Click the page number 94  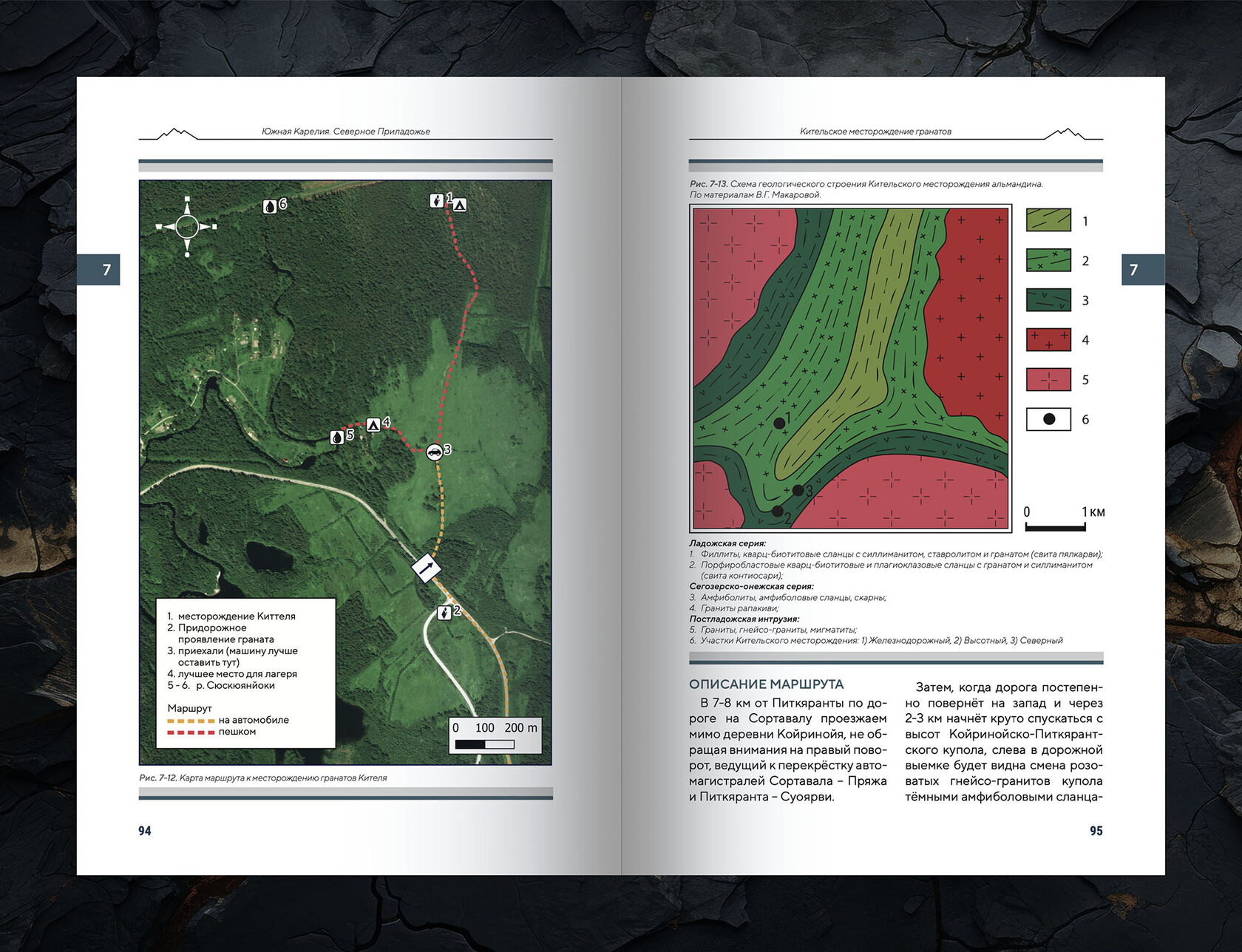(145, 831)
